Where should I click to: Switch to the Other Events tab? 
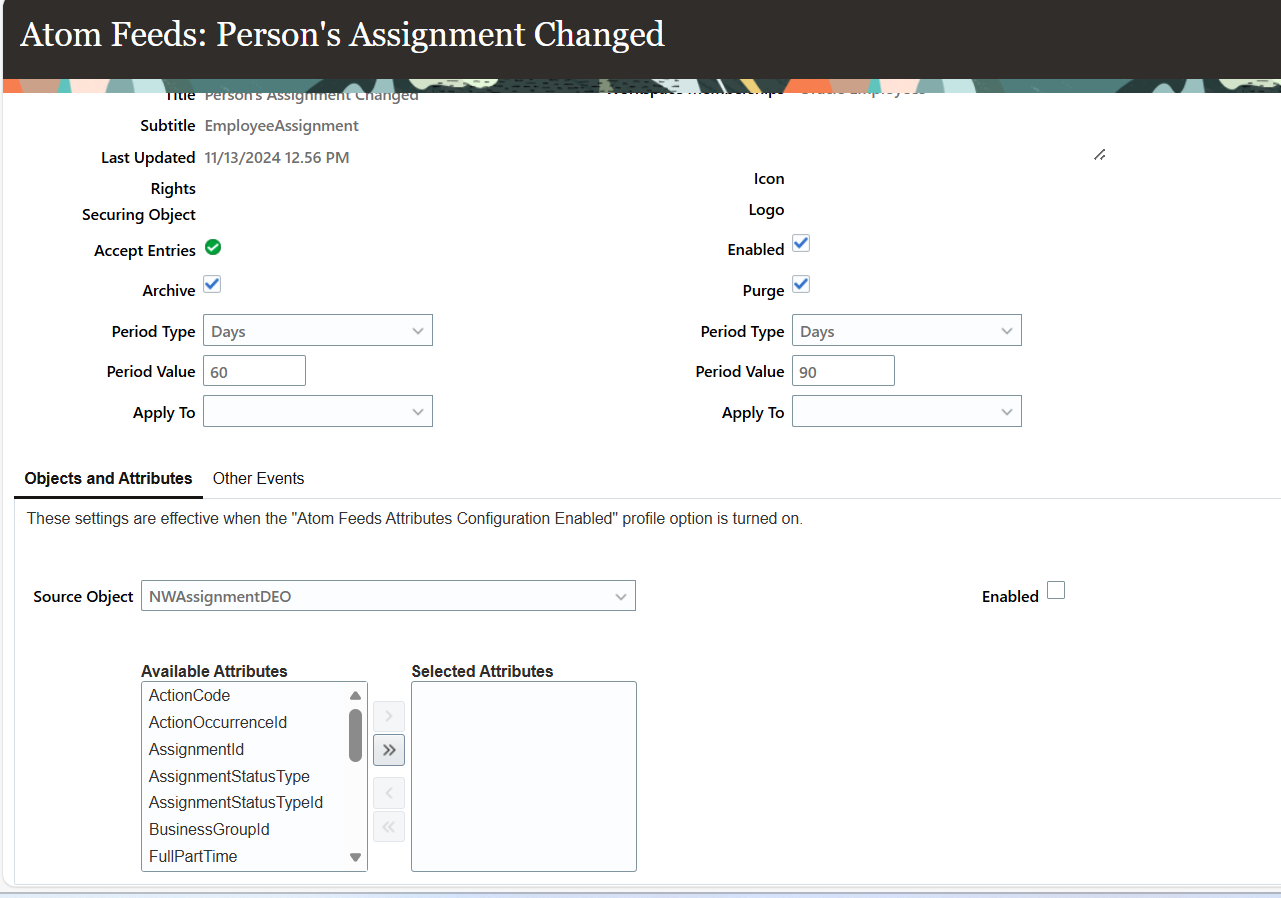point(258,478)
